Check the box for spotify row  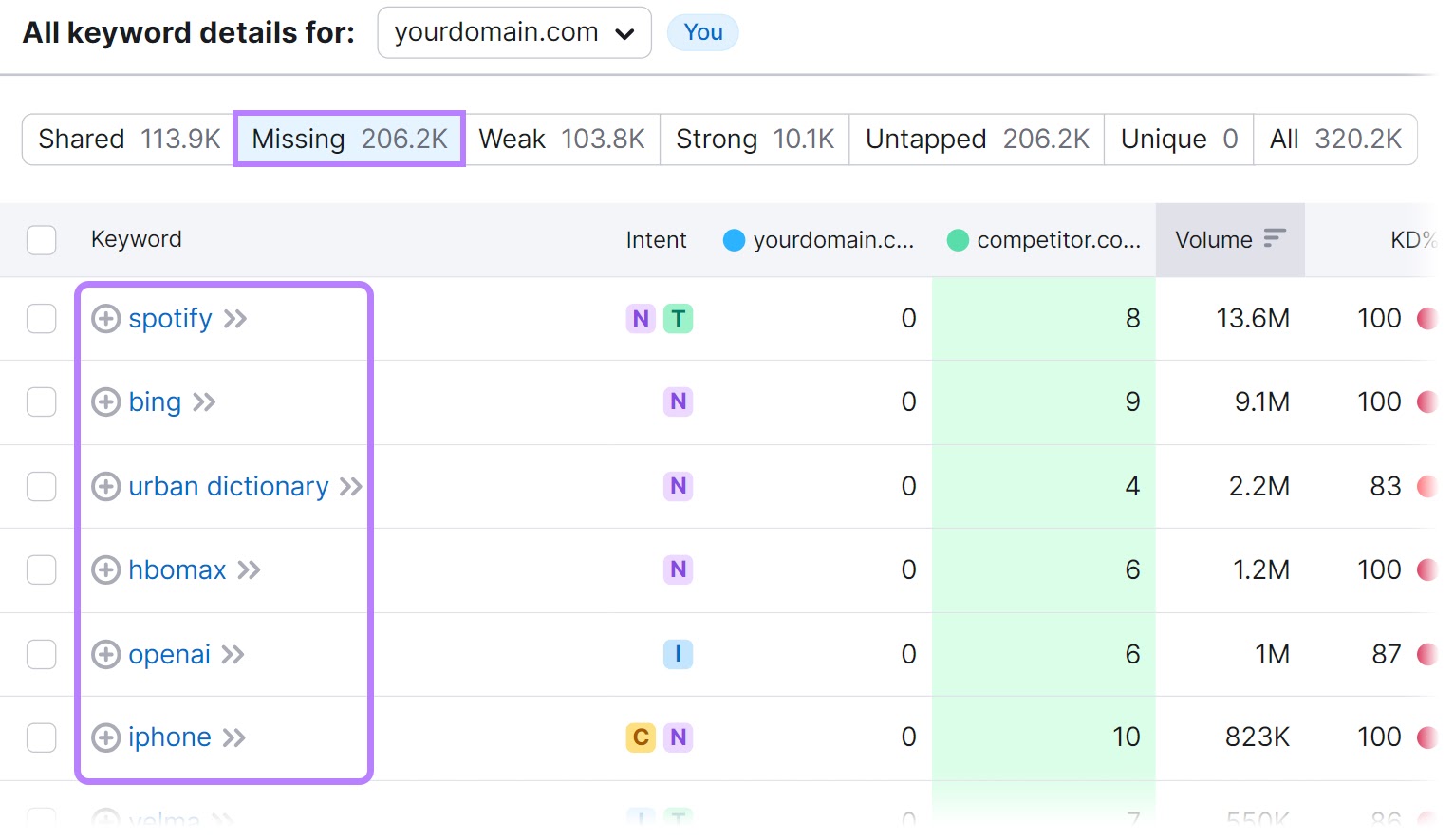(42, 319)
